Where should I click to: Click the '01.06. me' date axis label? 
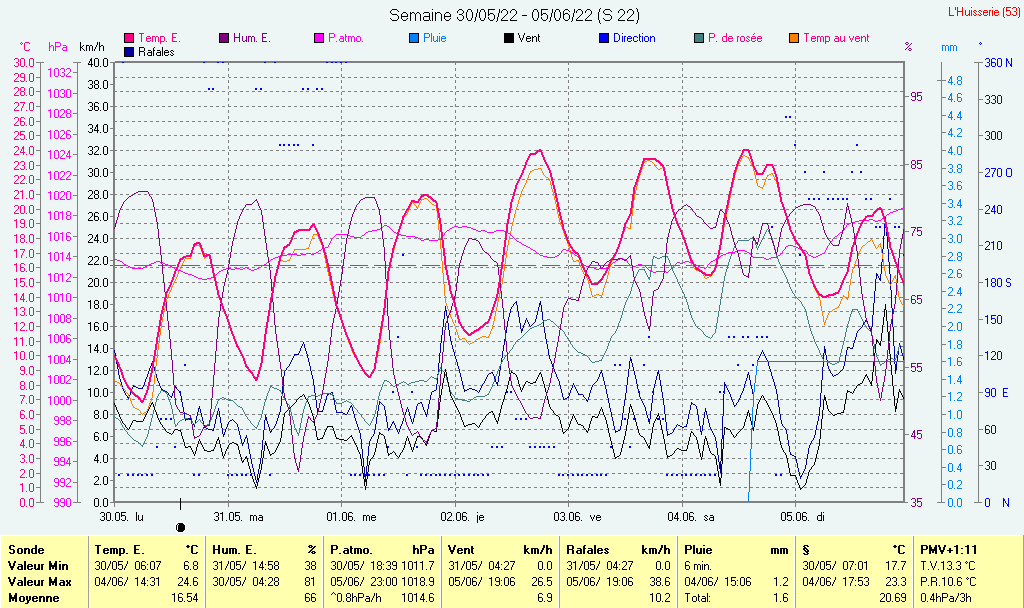pyautogui.click(x=351, y=517)
